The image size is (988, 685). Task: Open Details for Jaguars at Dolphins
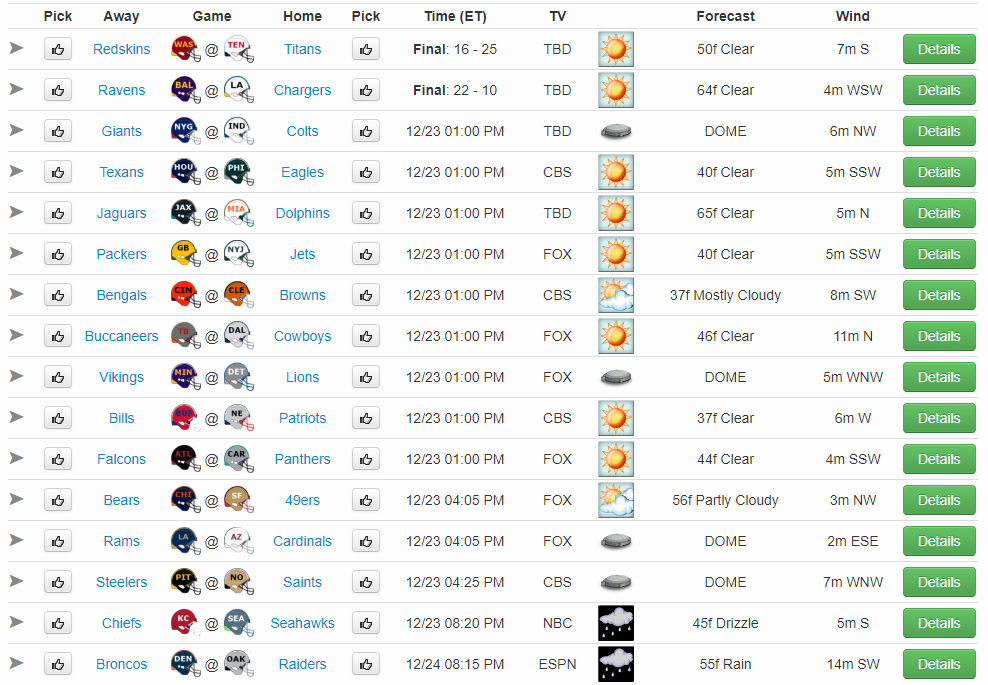[938, 213]
